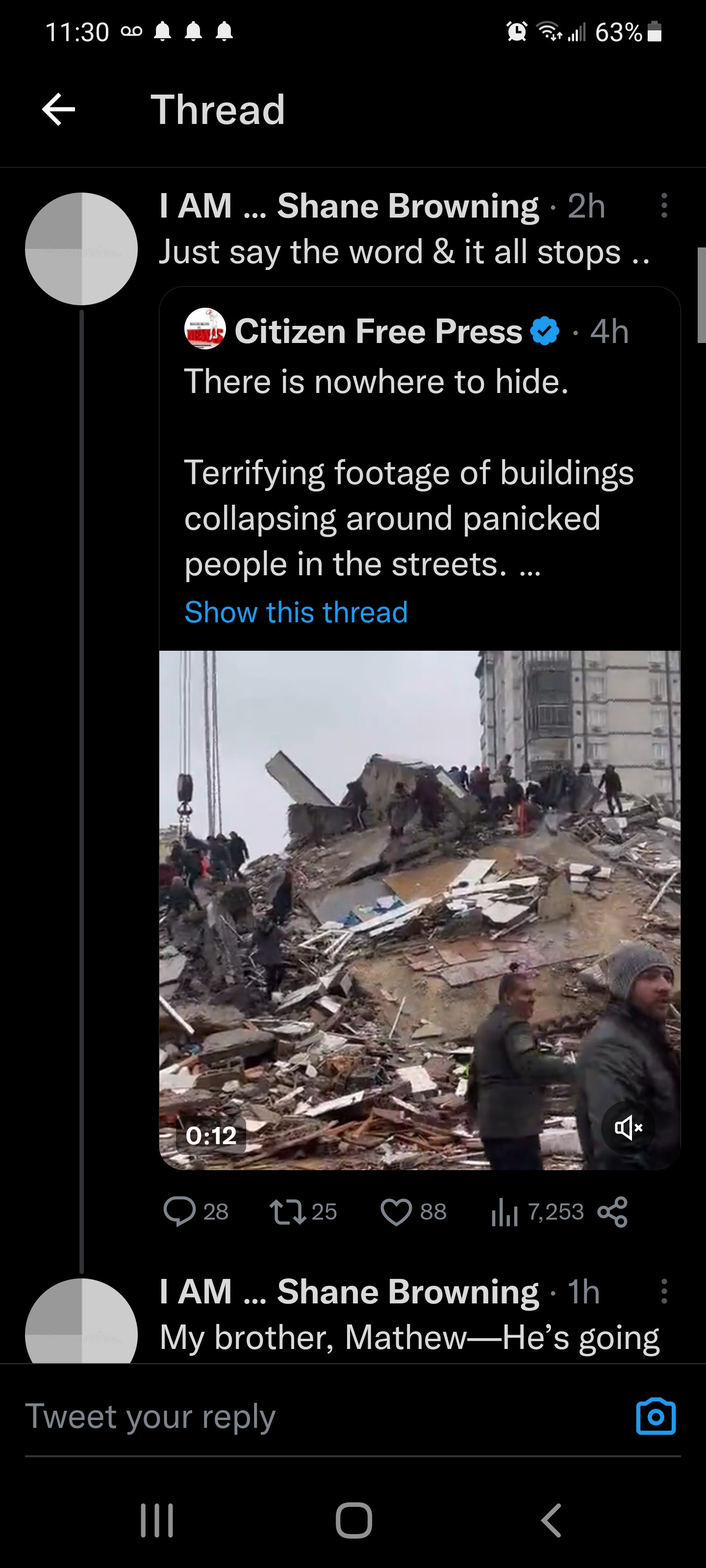Tap the Citizen Free Press avatar
This screenshot has width=706, height=1568.
204,329
